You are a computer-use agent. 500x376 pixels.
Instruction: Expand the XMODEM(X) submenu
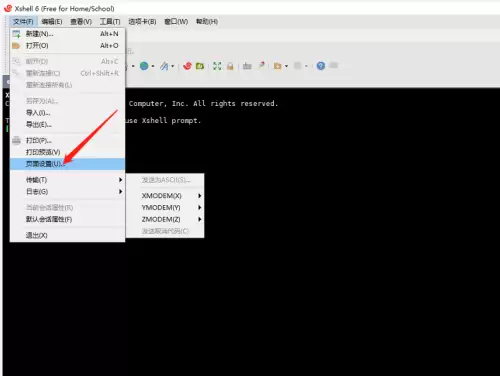click(165, 196)
